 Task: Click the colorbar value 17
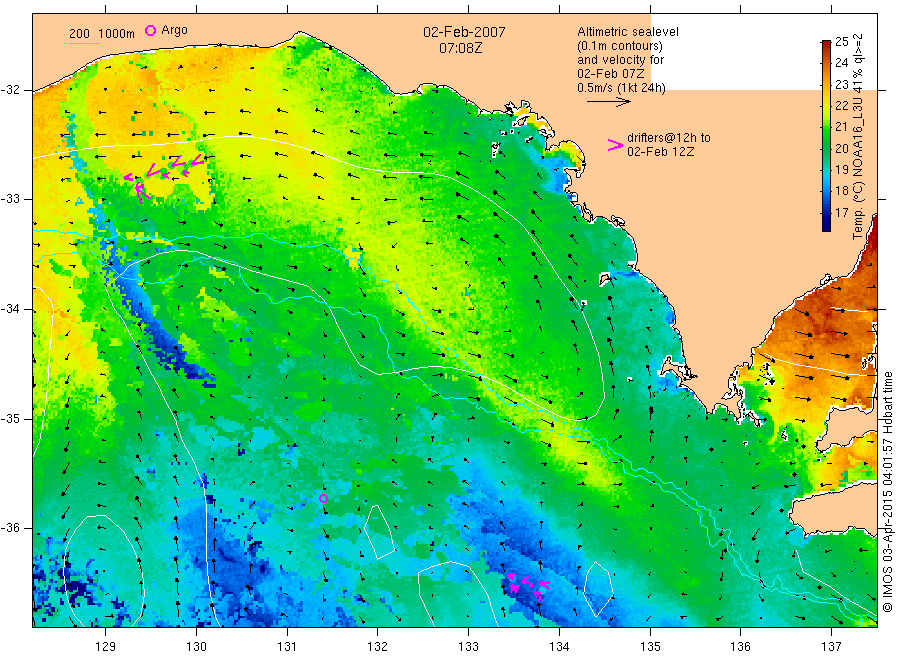tap(841, 213)
